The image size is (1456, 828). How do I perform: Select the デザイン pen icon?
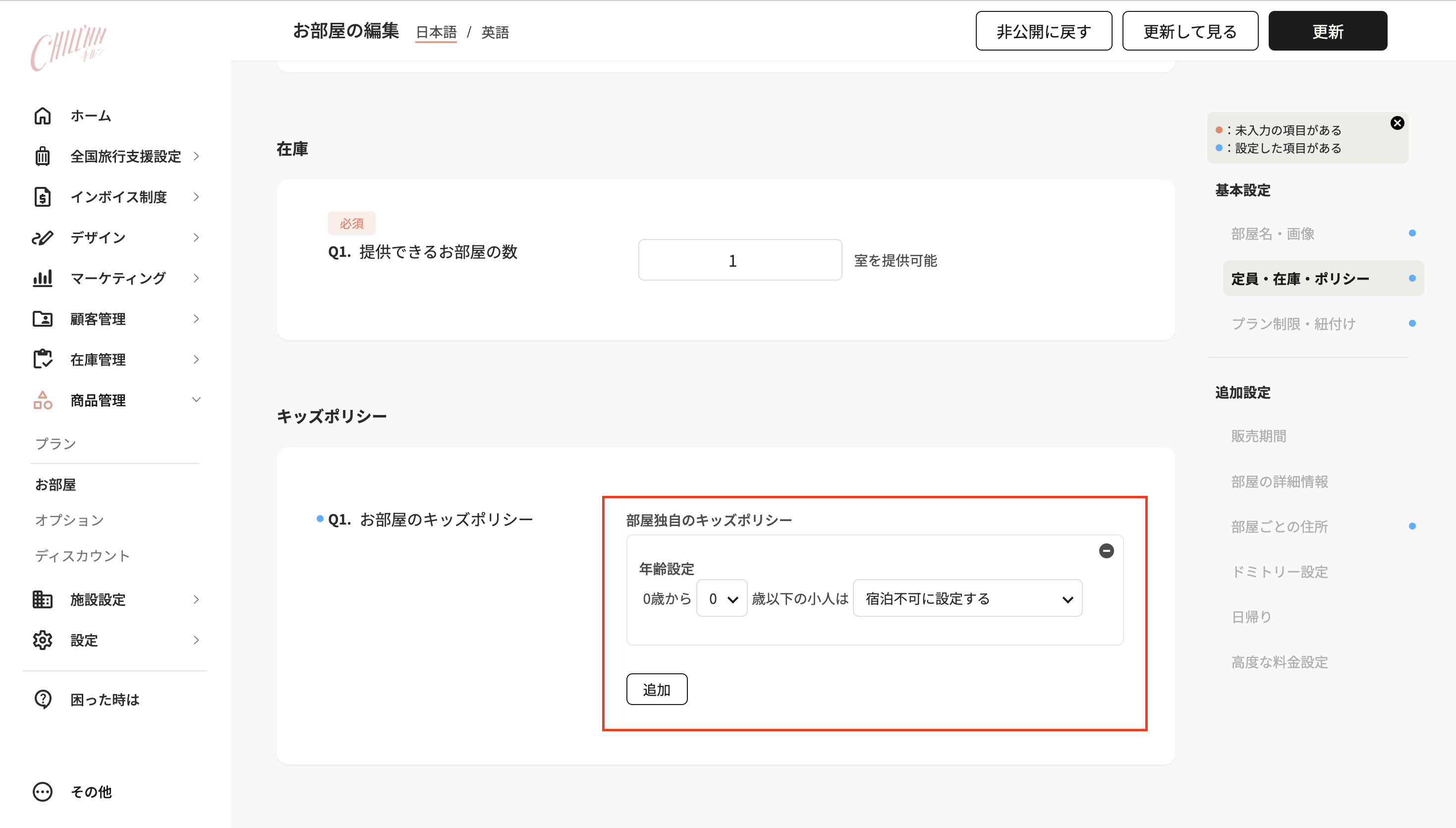pos(43,237)
